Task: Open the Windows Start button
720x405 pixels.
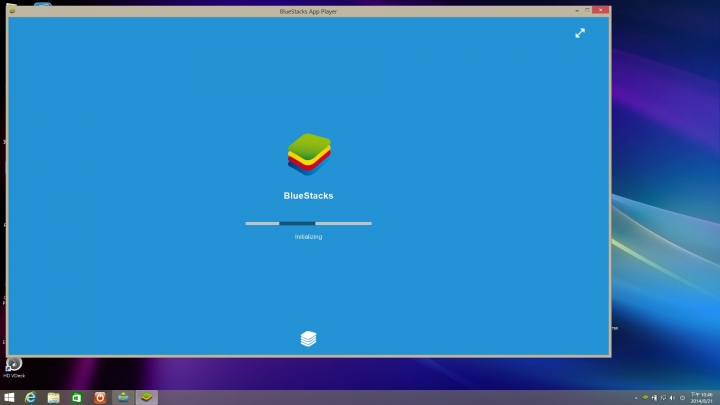Action: pos(9,398)
